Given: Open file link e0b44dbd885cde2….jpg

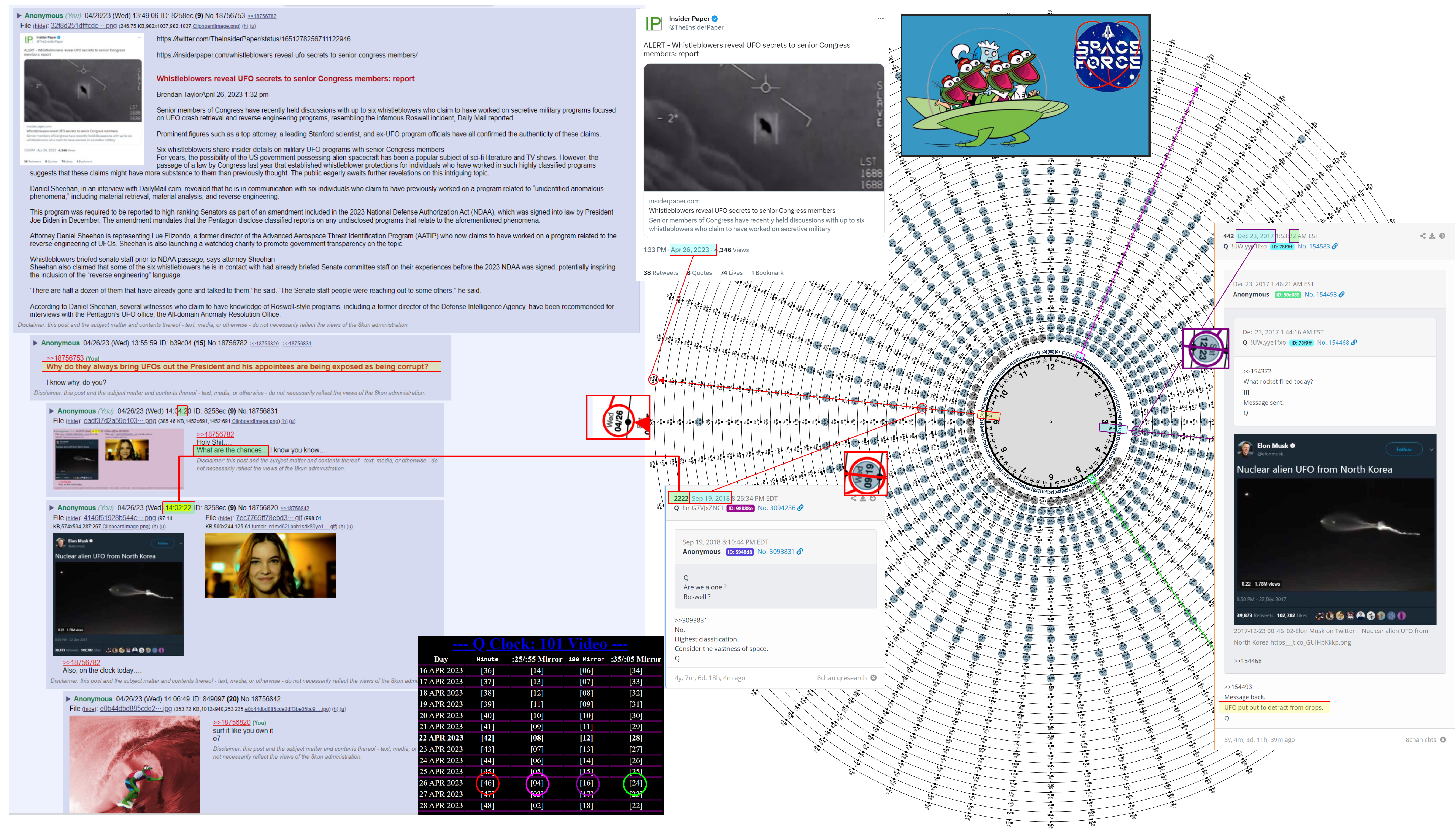Looking at the screenshot, I should click(136, 709).
